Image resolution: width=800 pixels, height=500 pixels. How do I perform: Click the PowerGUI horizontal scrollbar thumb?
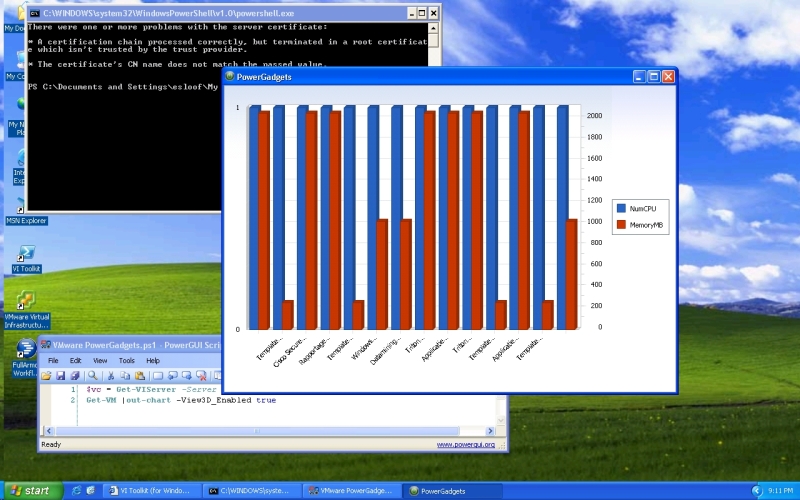(257, 431)
